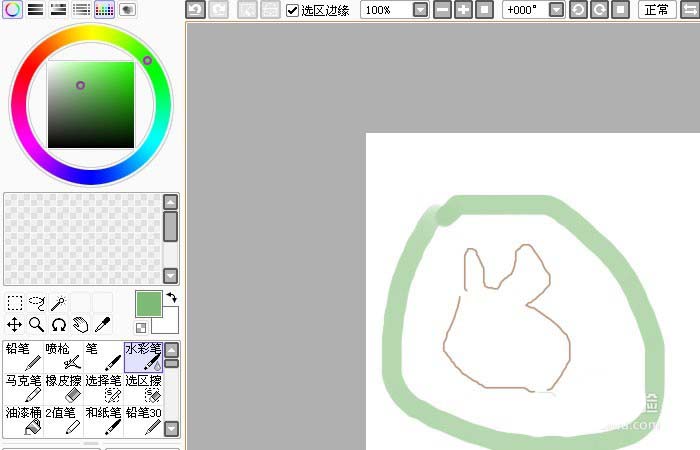Open the +000° rotation angle dropdown
This screenshot has width=700, height=450.
[556, 10]
